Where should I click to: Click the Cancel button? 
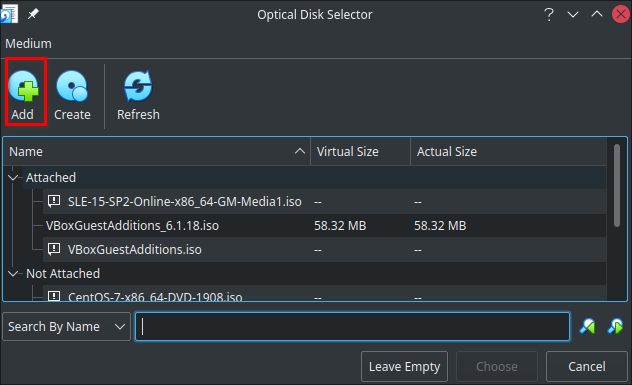[x=586, y=366]
